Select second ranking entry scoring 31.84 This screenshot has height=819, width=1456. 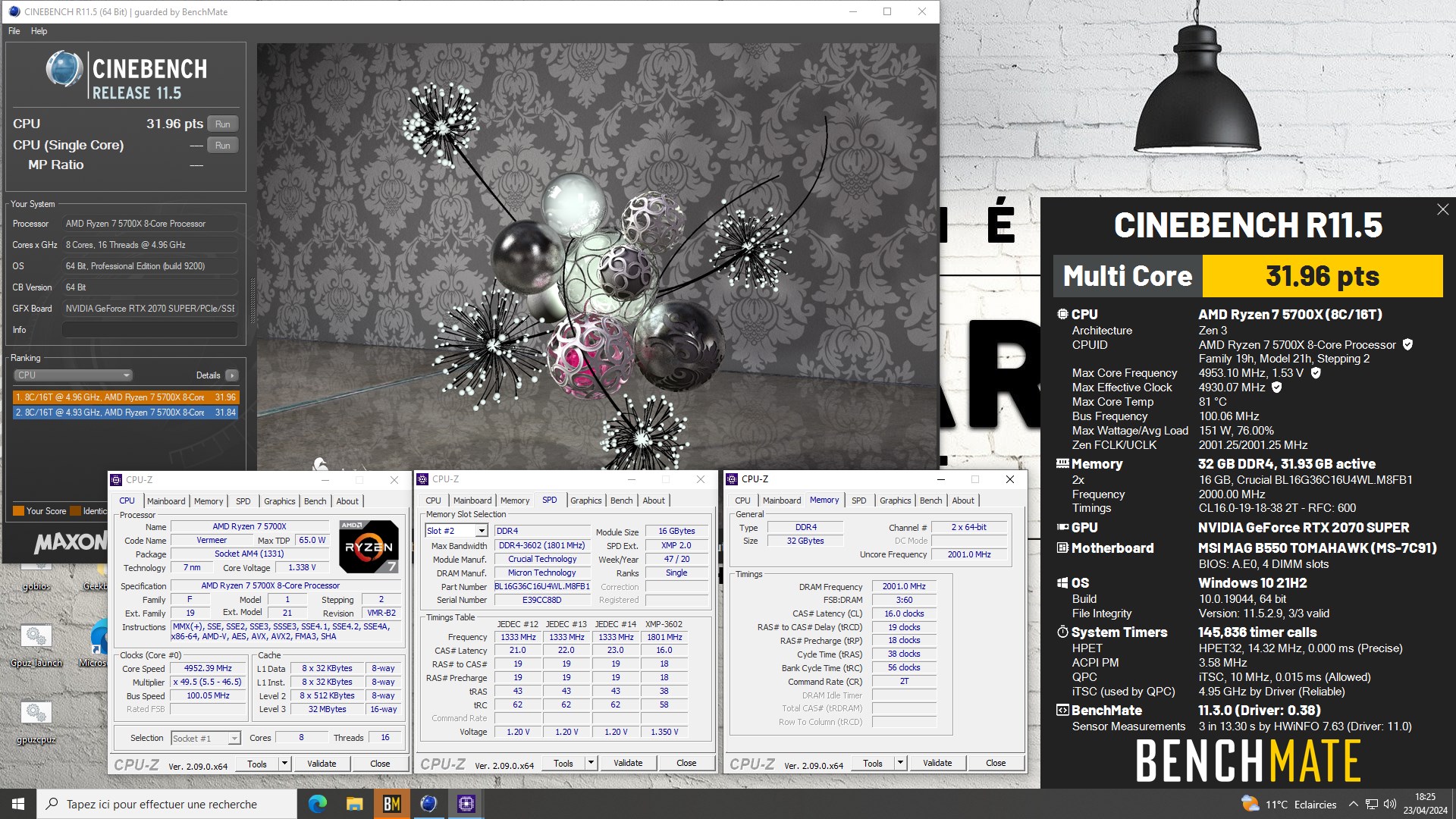point(126,413)
